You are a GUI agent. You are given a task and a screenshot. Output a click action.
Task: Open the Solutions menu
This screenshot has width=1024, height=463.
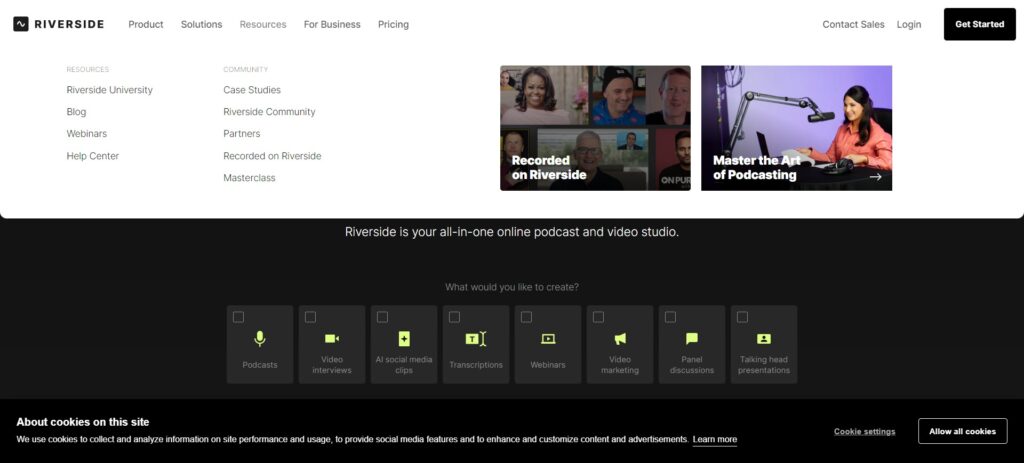(x=201, y=24)
